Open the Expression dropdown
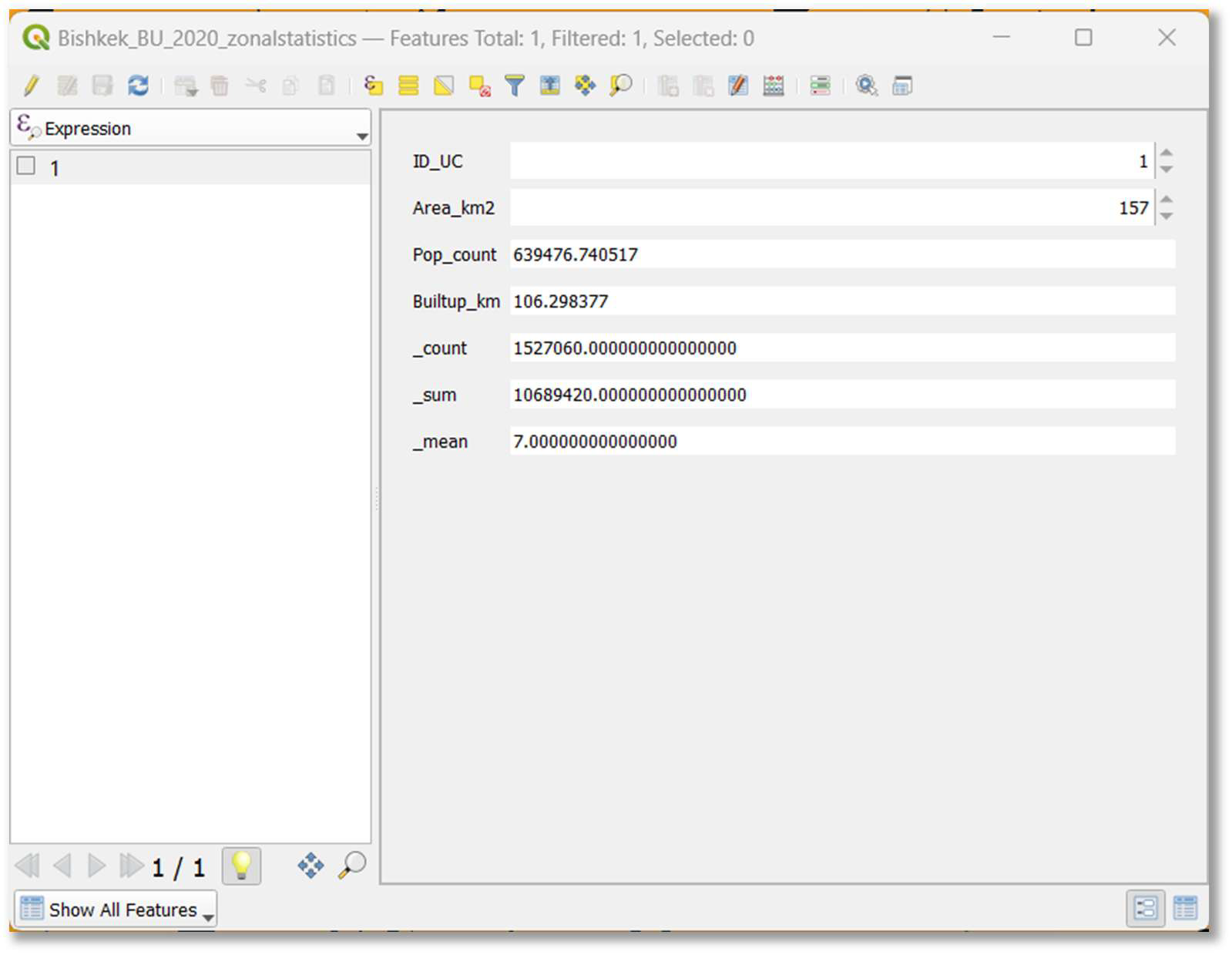Viewport: 1232px width, 955px height. pos(190,128)
